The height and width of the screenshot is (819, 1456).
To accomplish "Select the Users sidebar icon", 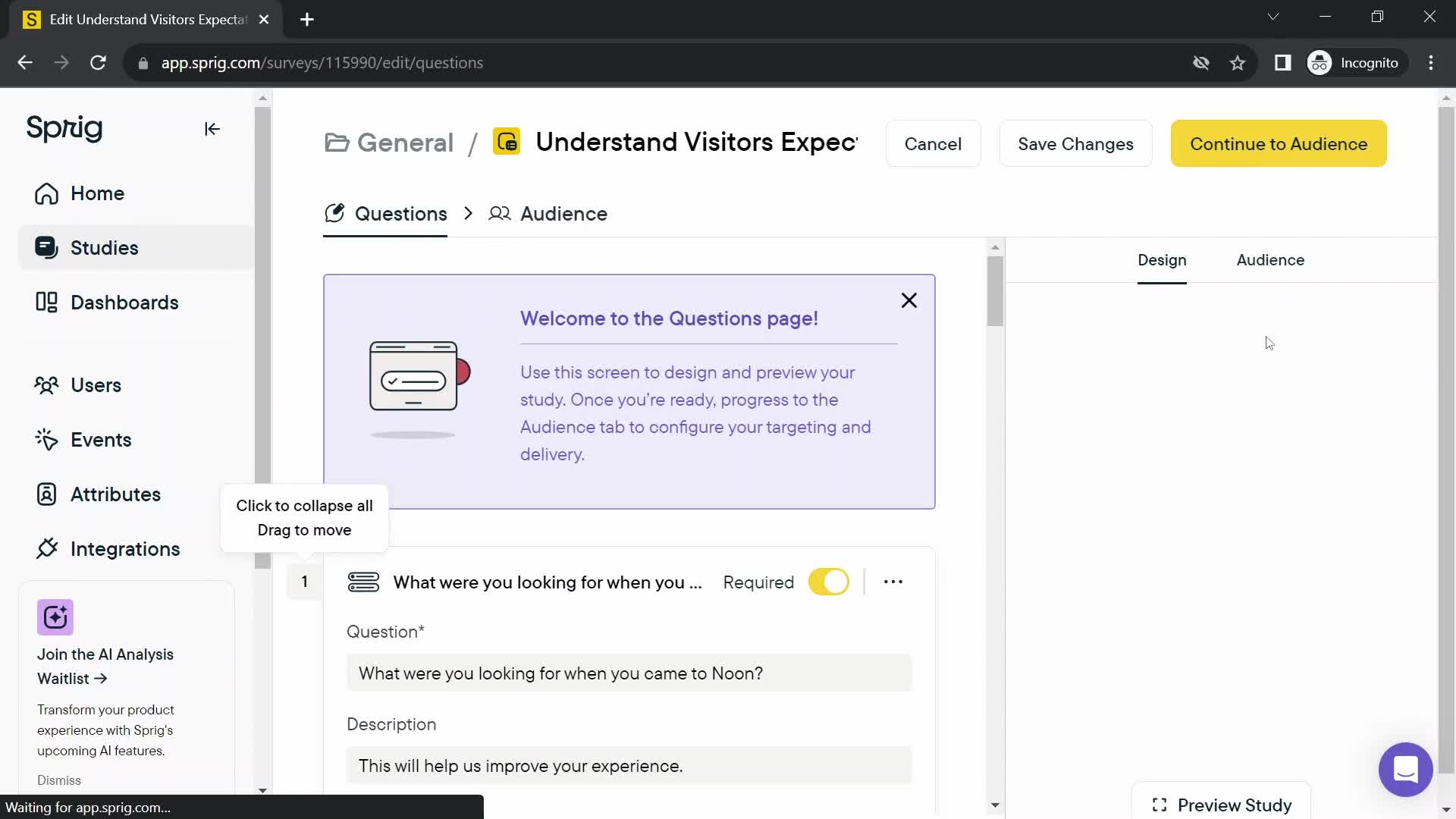I will tap(48, 385).
